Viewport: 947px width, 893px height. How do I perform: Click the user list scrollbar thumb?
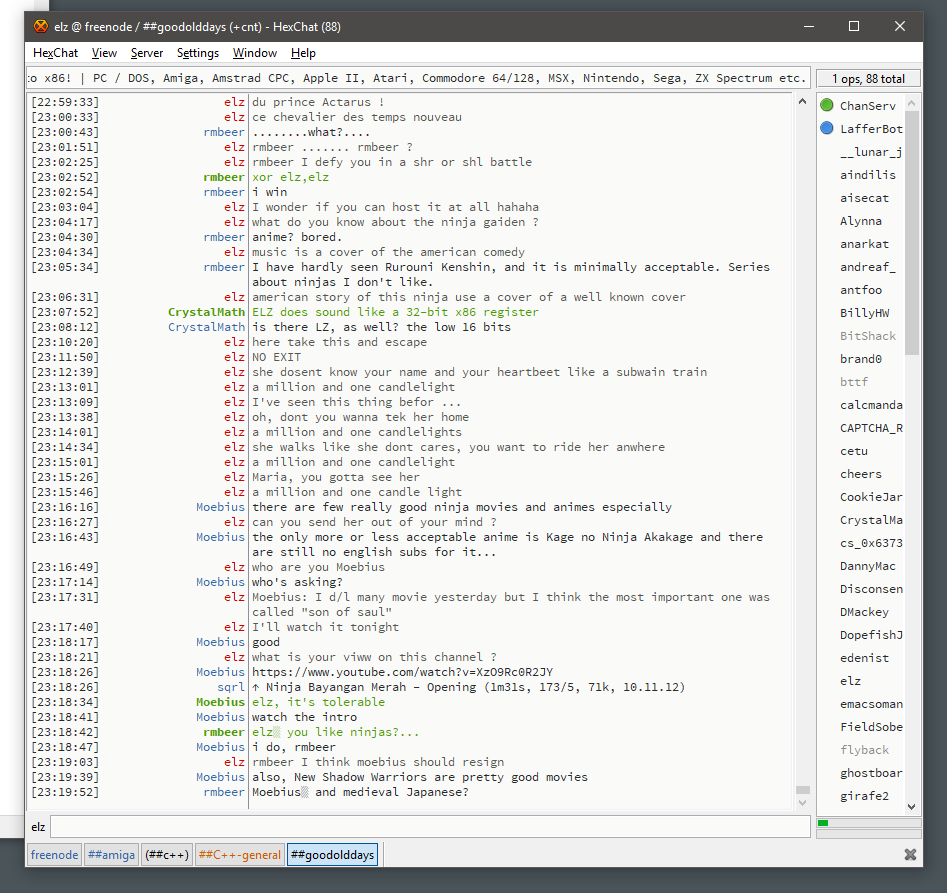pos(912,232)
